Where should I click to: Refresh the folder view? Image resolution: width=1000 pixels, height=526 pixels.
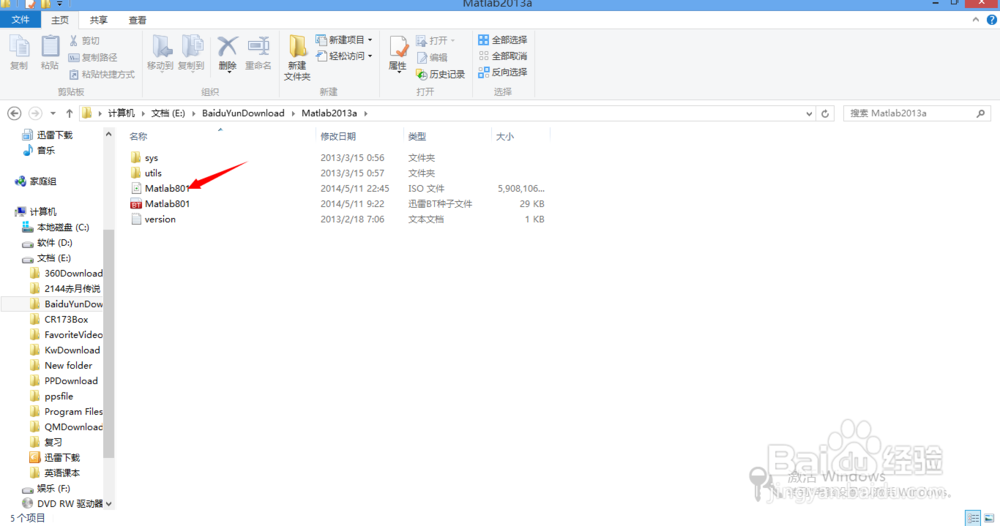[x=825, y=113]
